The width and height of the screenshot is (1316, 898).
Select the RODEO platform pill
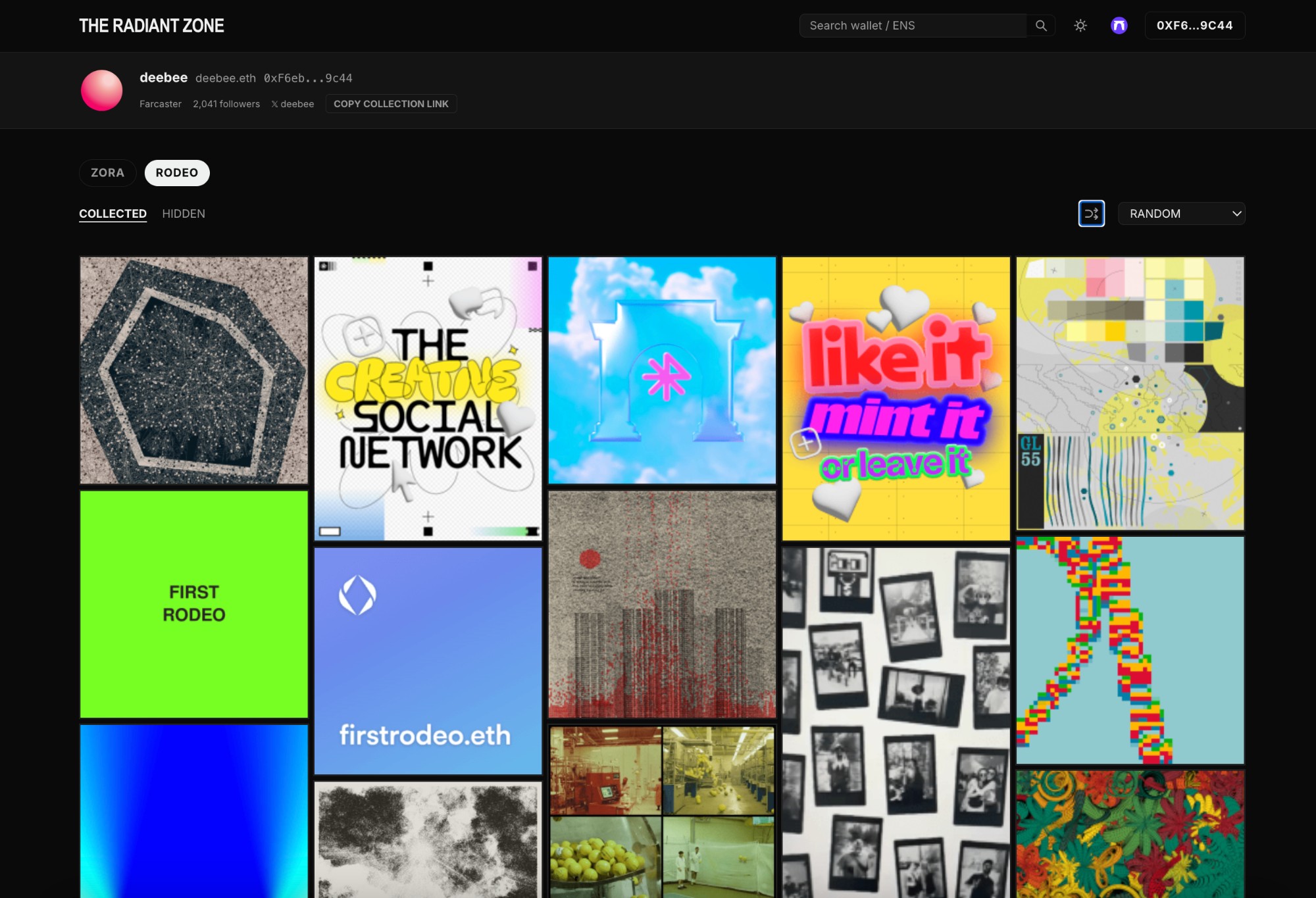point(177,173)
